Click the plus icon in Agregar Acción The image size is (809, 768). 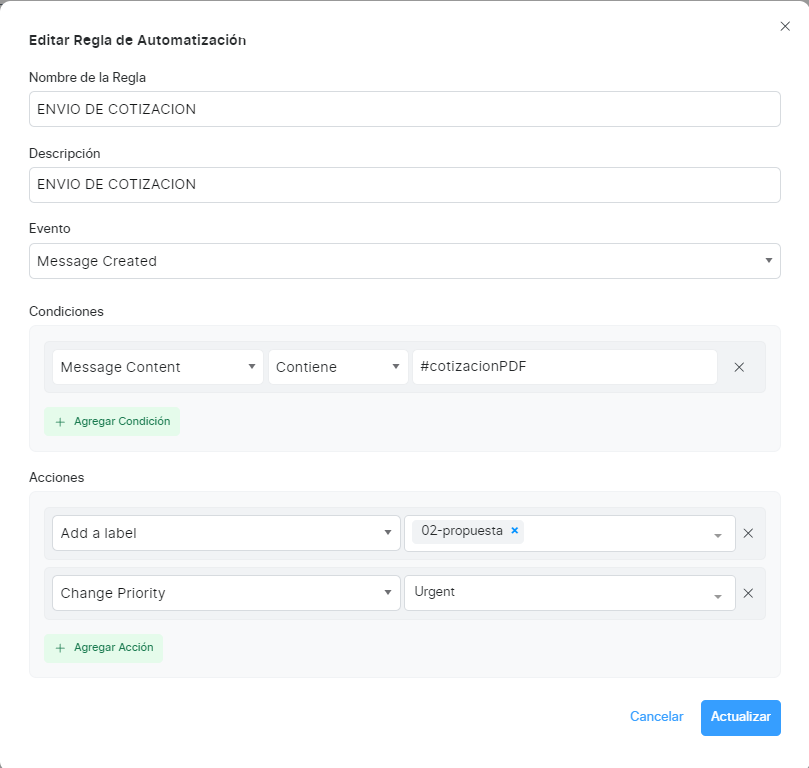coord(60,648)
